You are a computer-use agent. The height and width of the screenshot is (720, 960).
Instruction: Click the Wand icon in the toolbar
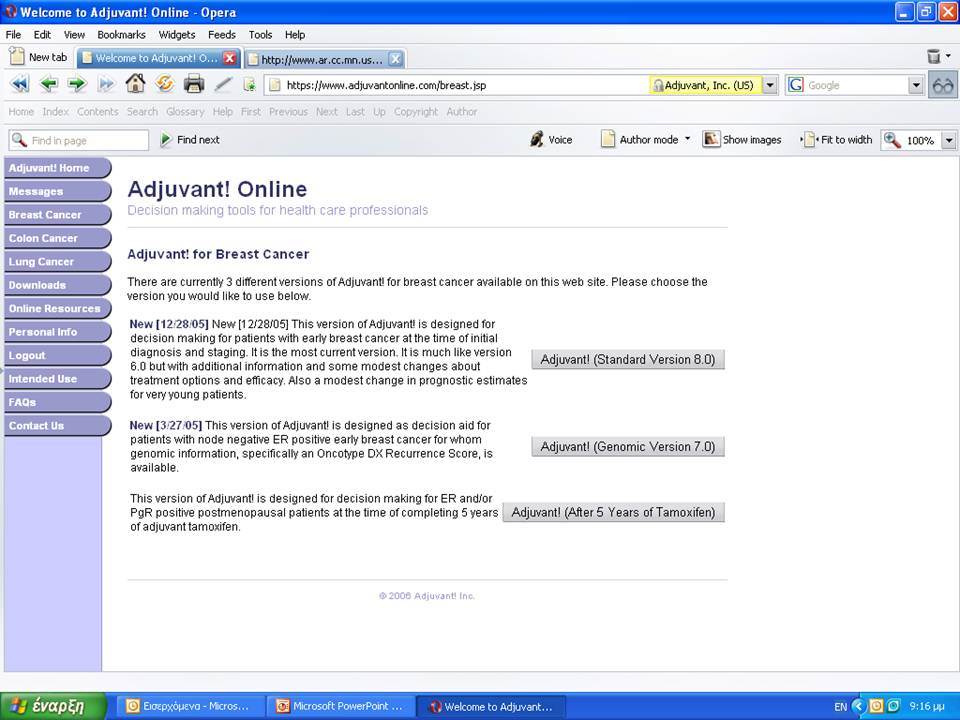[x=223, y=84]
